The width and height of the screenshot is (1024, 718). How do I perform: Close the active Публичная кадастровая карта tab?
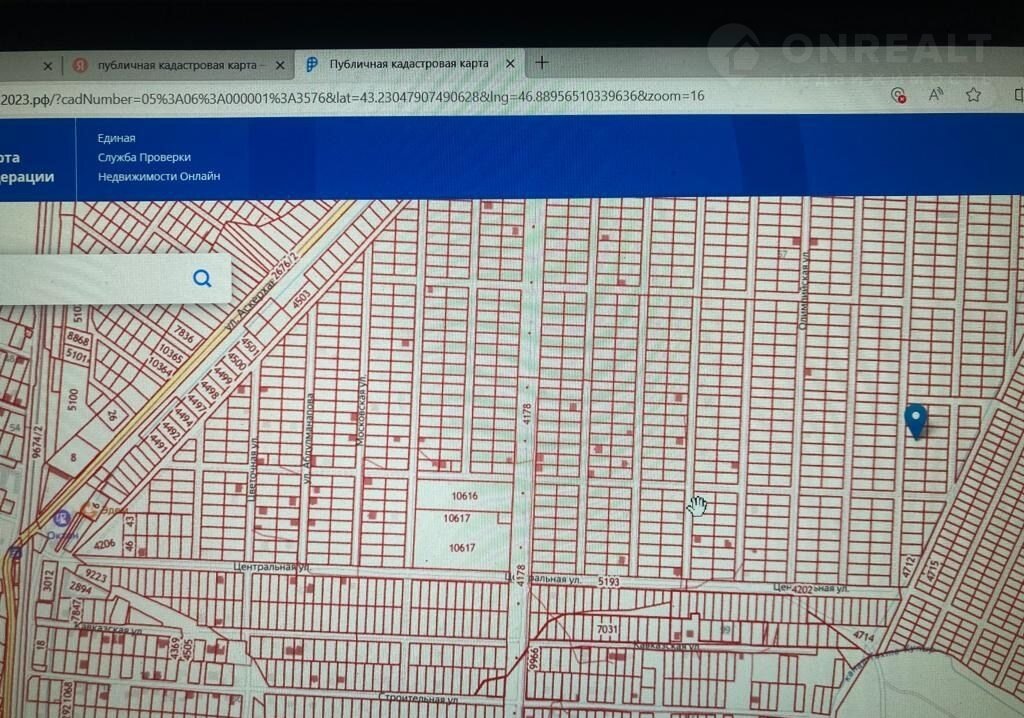coord(510,64)
